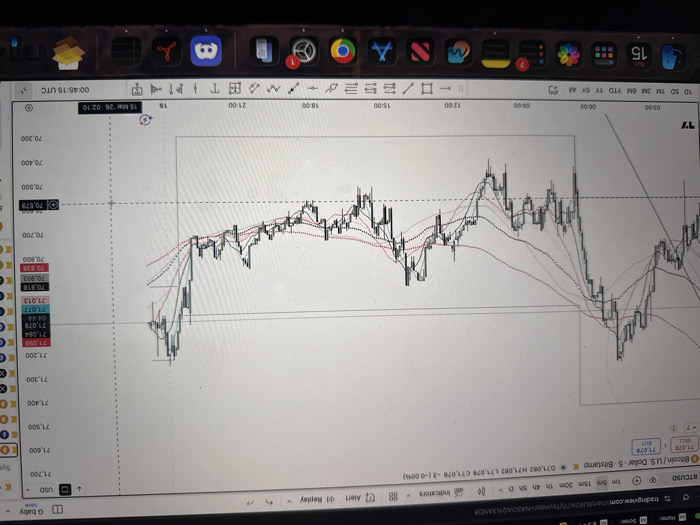Open Google Chrome from the dock
The image size is (700, 525).
click(343, 51)
